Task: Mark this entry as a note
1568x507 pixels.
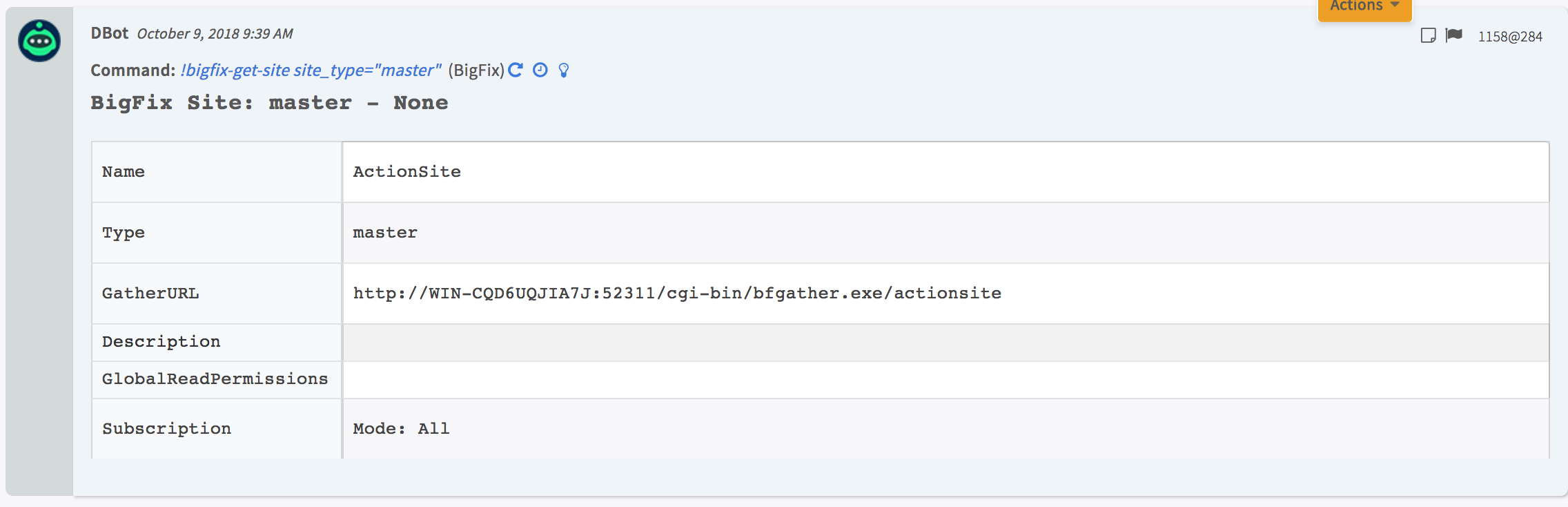Action: [x=1428, y=36]
